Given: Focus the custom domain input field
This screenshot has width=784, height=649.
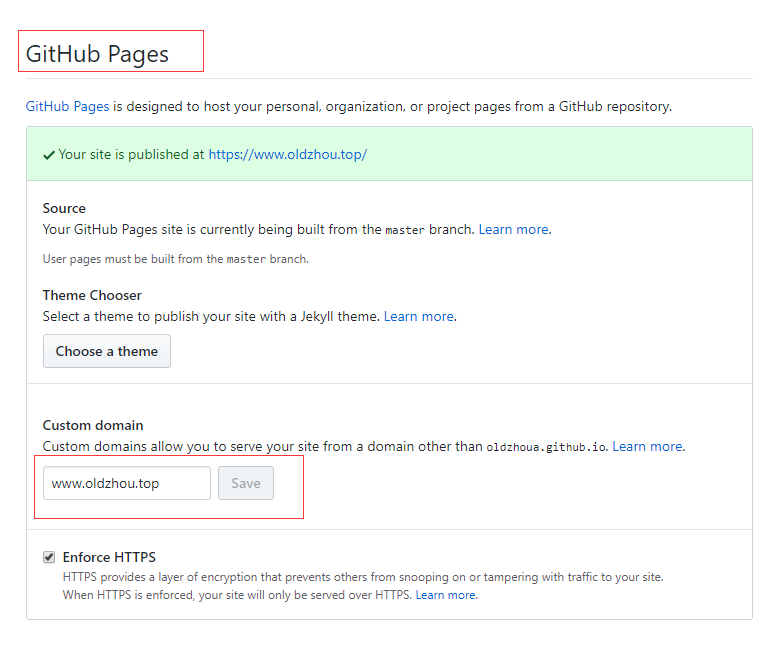Looking at the screenshot, I should click(126, 483).
